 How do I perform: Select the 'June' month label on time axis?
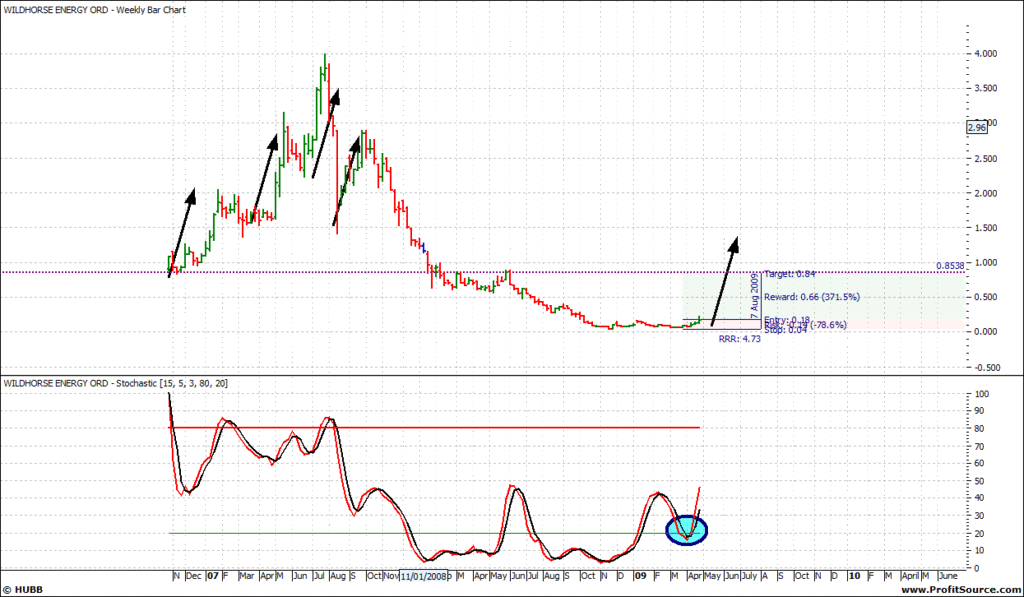(x=948, y=576)
